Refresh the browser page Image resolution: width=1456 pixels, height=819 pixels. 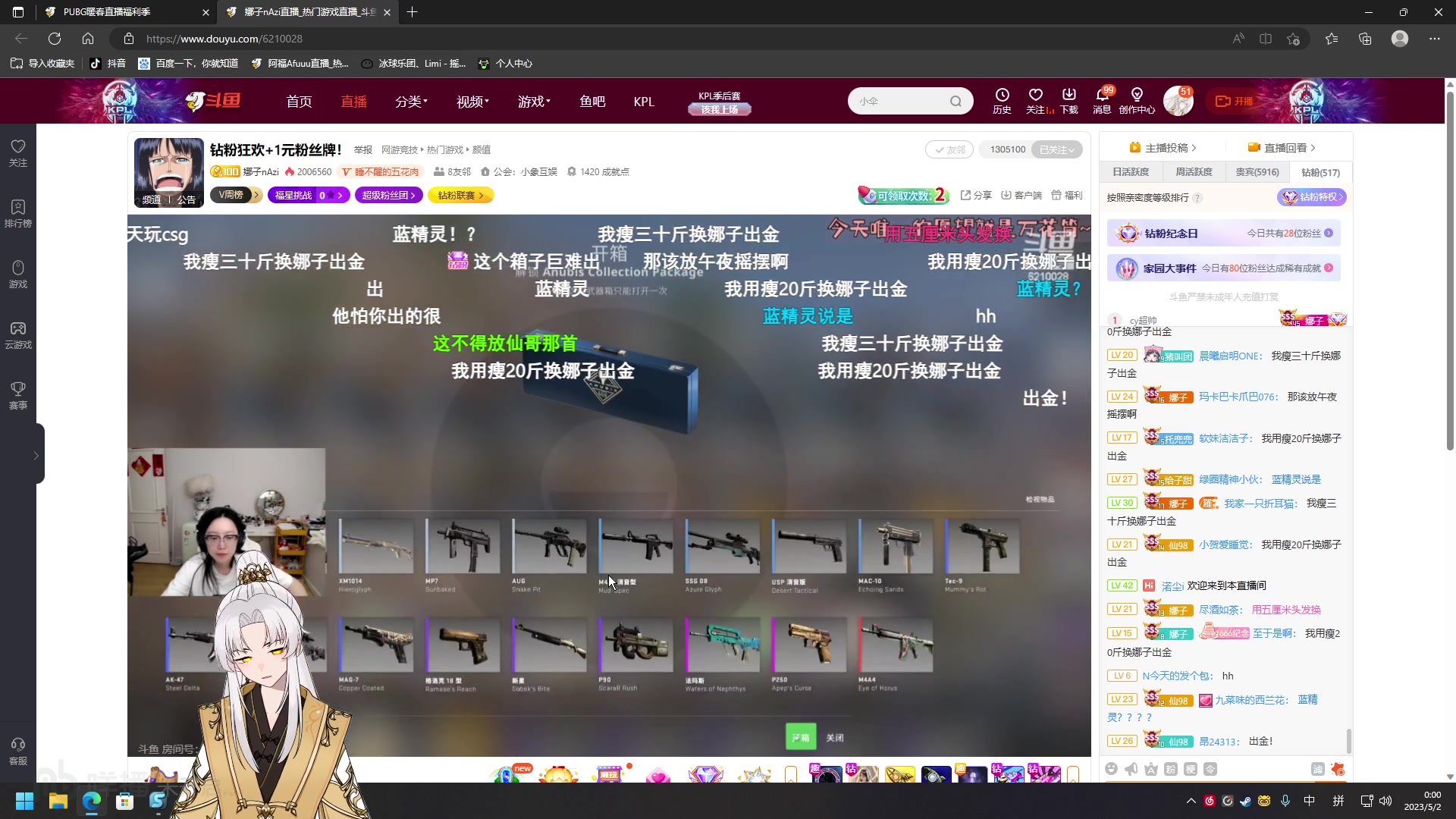coord(55,38)
